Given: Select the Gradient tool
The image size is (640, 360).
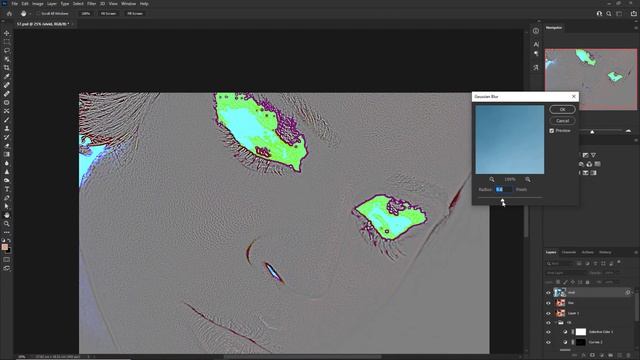Looking at the screenshot, I should [x=7, y=154].
